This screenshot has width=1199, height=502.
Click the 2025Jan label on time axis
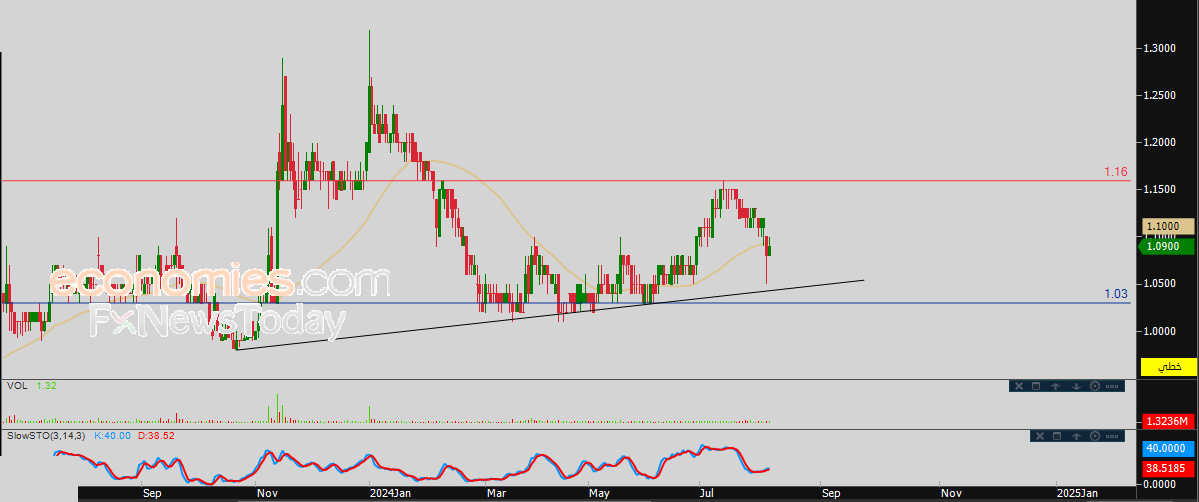[1078, 494]
